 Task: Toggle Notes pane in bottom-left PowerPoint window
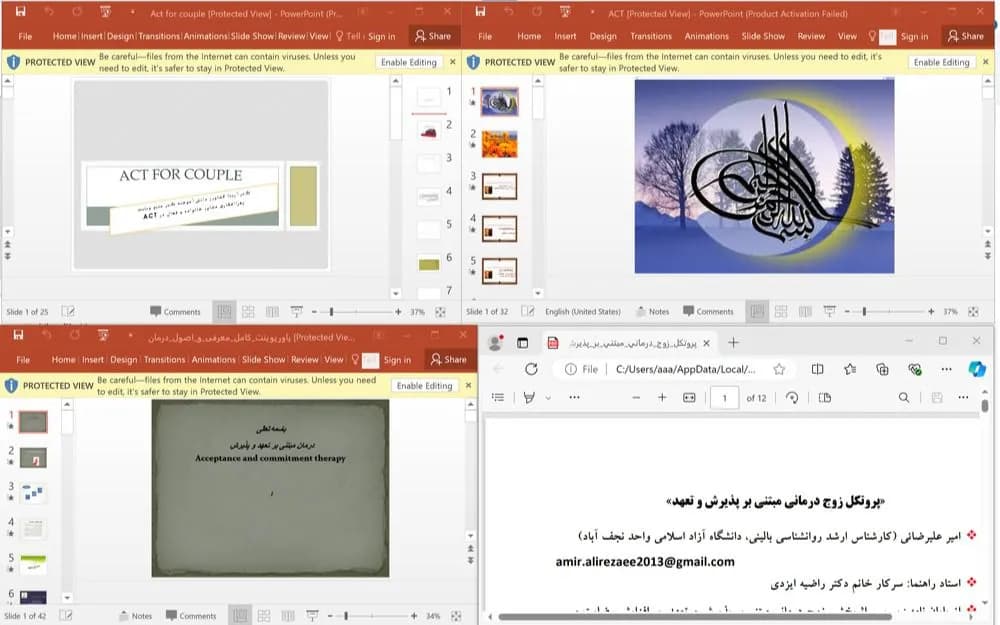(x=135, y=616)
